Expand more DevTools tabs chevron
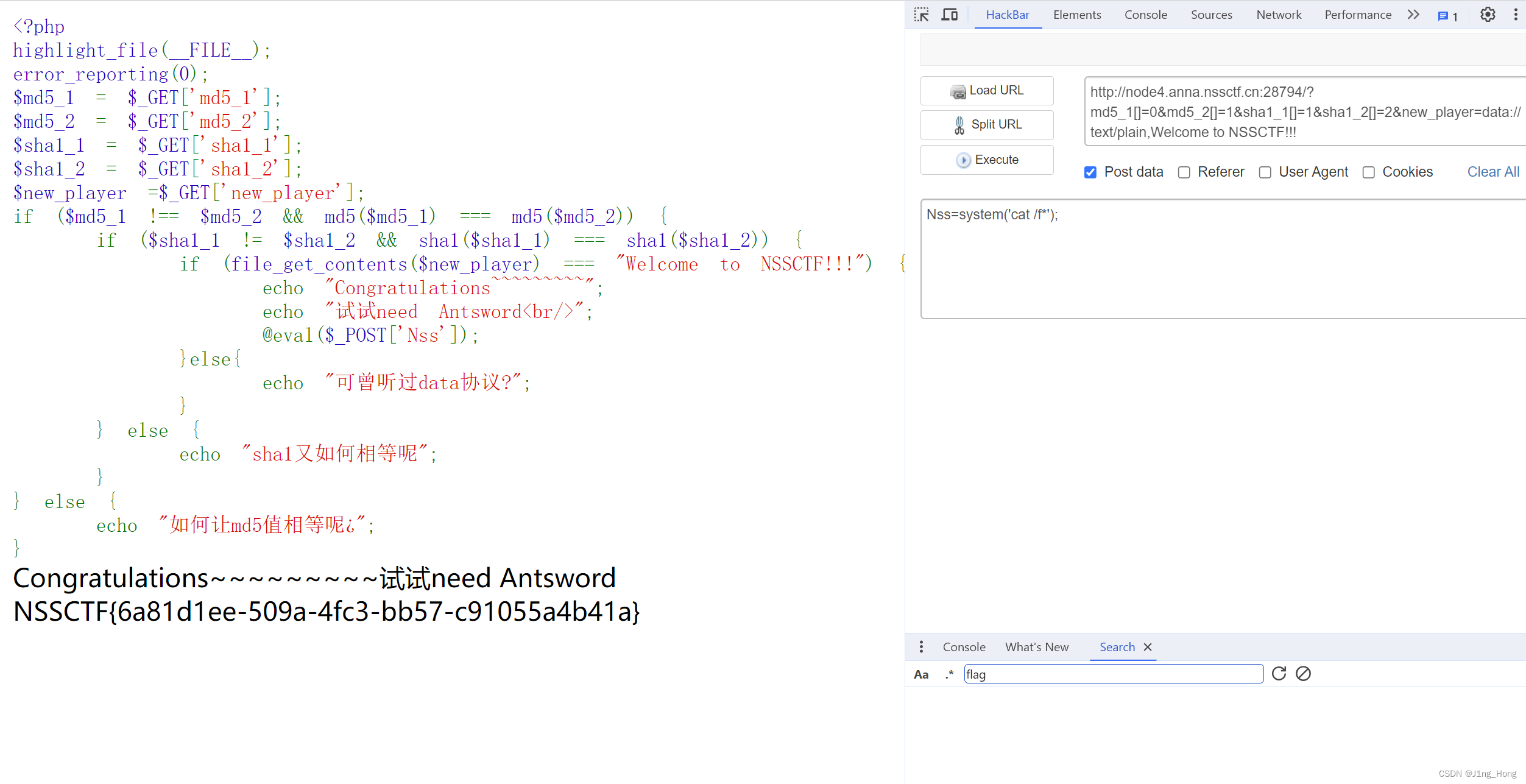This screenshot has height=784, width=1526. click(1413, 15)
